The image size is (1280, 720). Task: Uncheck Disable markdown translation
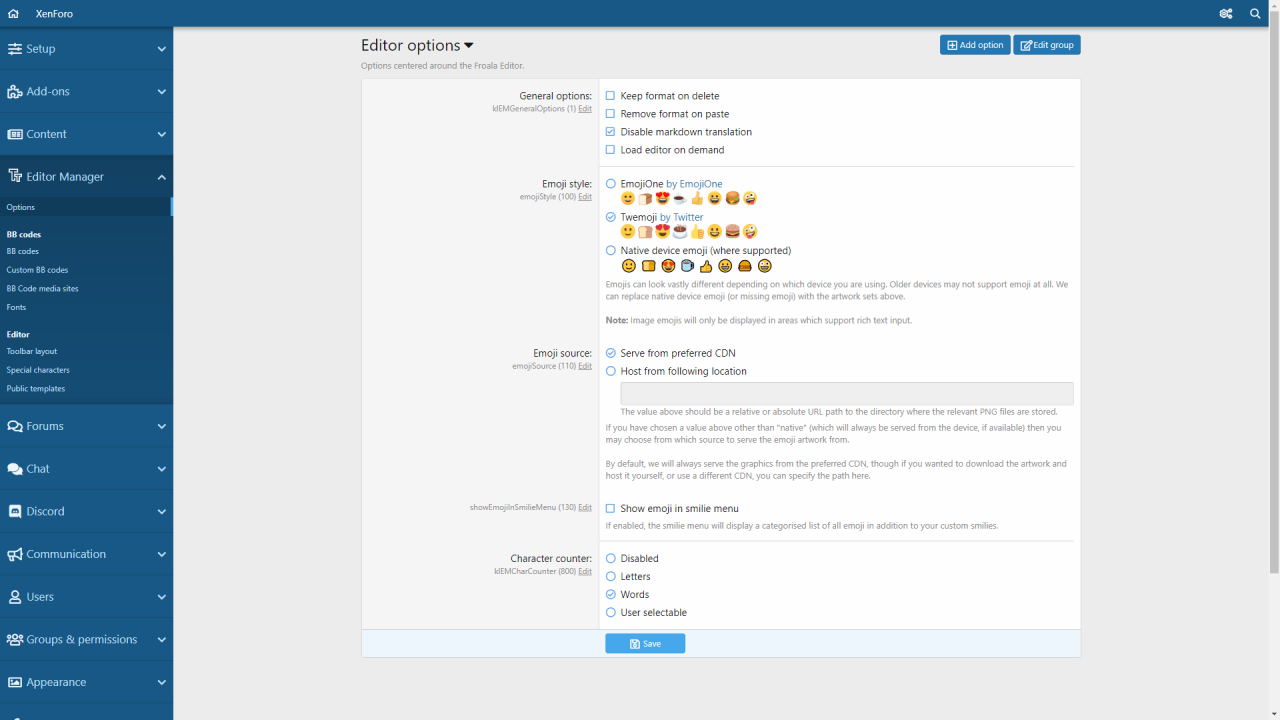[611, 132]
